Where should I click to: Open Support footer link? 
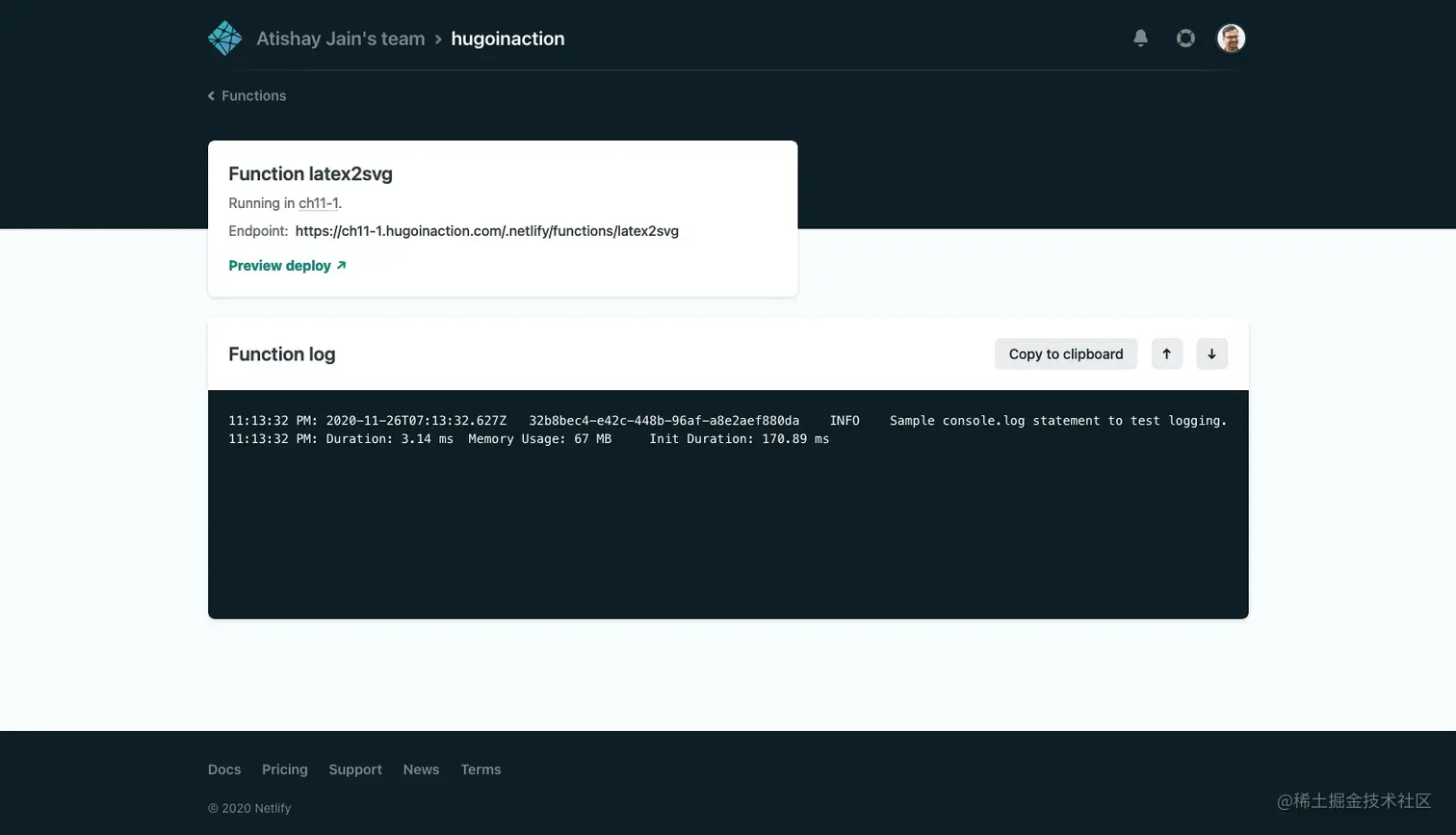355,770
